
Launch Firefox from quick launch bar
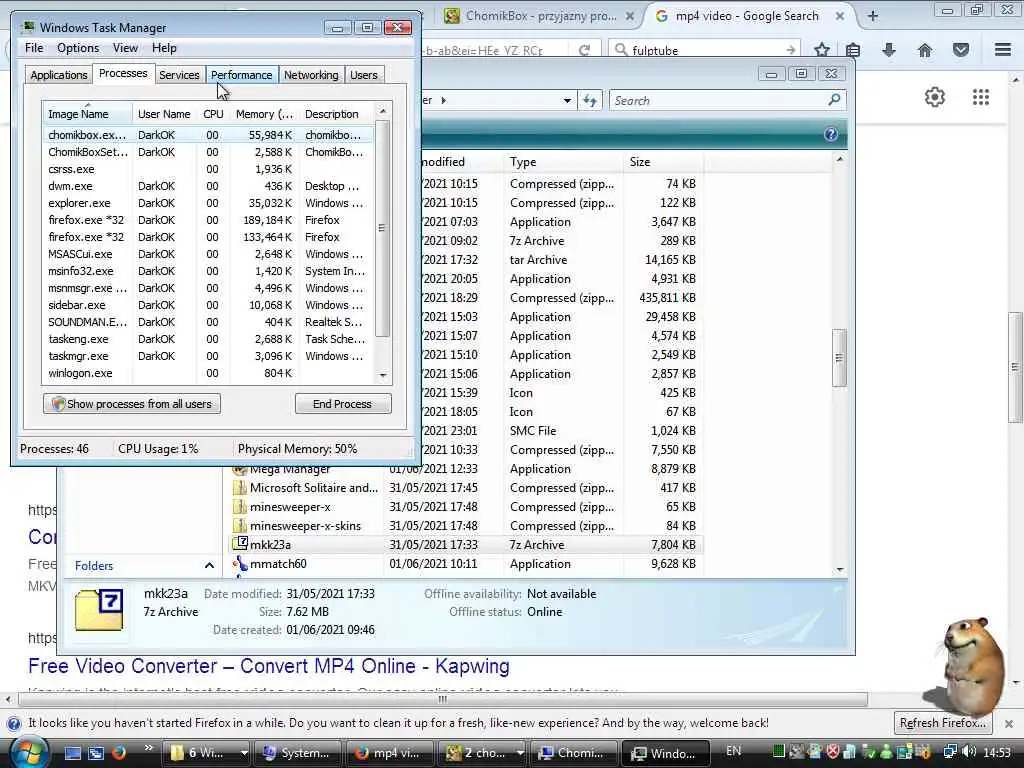(119, 753)
